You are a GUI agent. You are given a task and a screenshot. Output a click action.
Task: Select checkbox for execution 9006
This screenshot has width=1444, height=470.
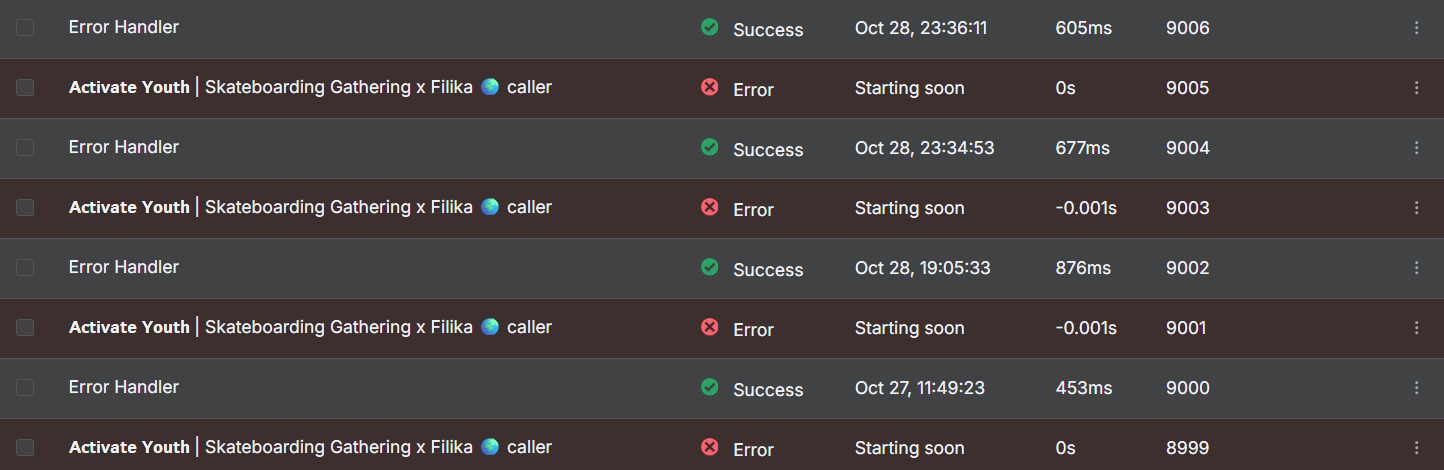pyautogui.click(x=25, y=28)
